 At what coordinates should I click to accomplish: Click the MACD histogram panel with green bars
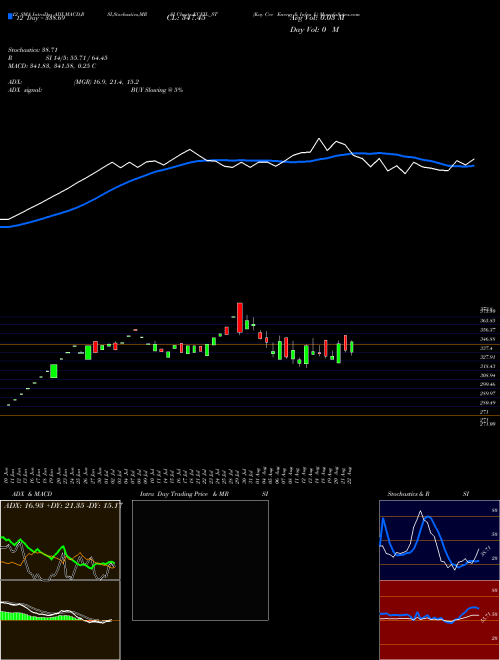click(60, 620)
